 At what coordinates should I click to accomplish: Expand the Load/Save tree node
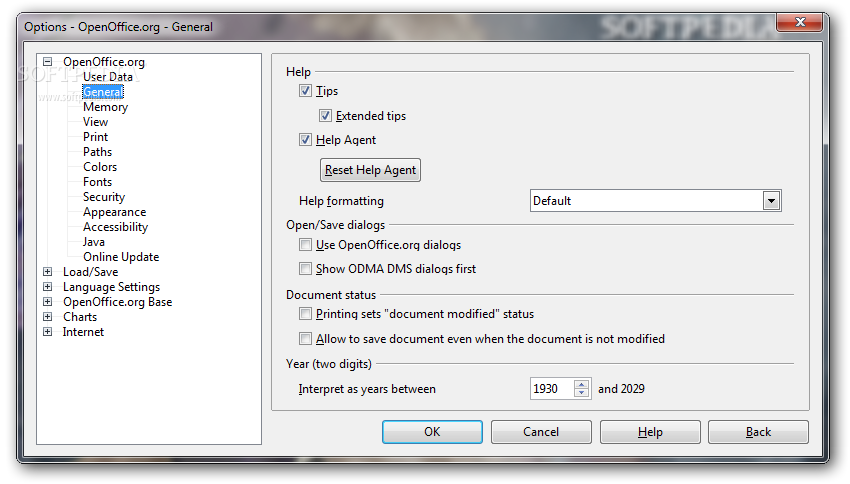click(x=48, y=272)
